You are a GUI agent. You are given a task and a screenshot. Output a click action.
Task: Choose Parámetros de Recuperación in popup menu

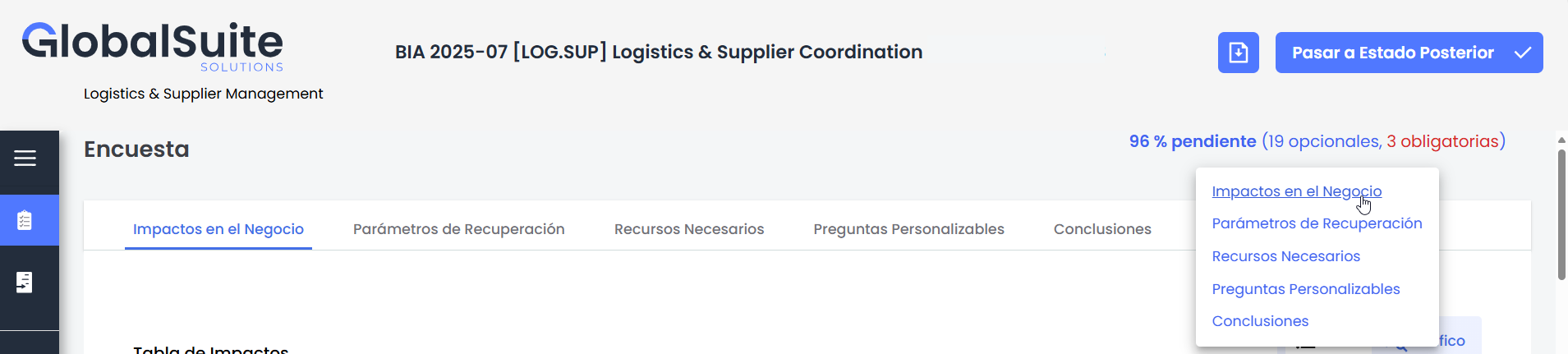[1317, 223]
